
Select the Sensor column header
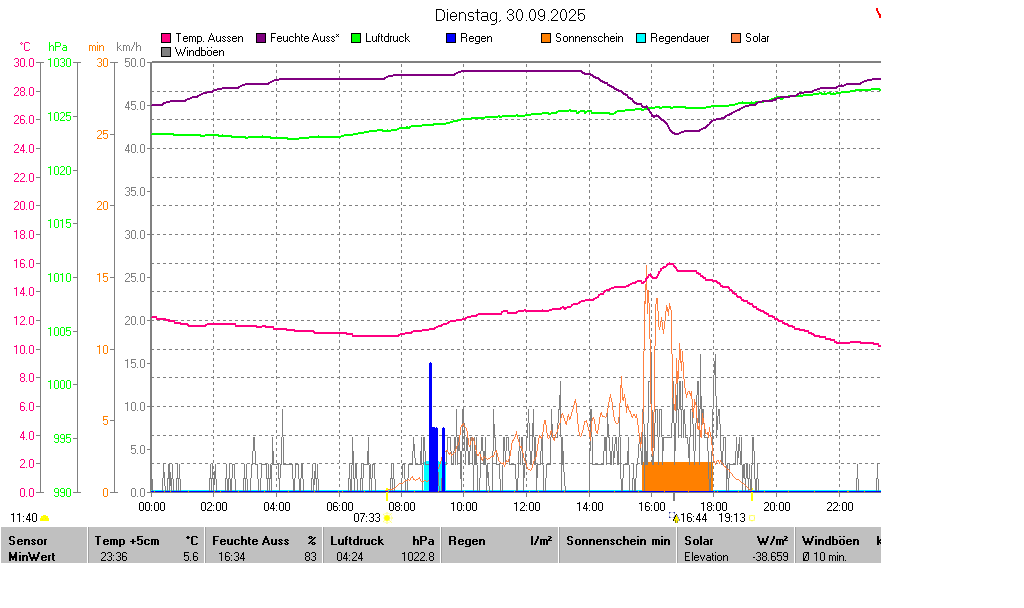pyautogui.click(x=28, y=541)
